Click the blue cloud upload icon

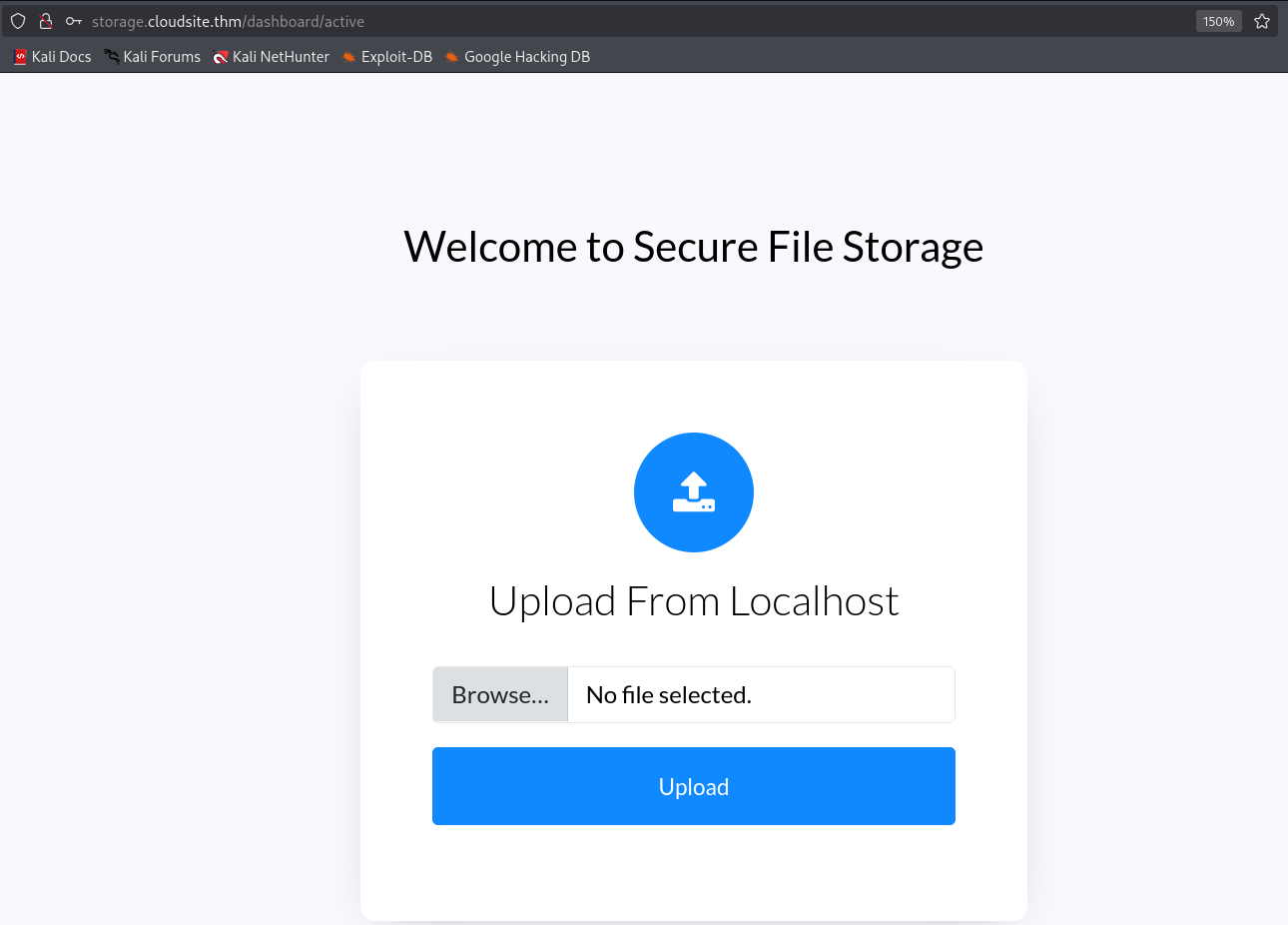coord(694,491)
